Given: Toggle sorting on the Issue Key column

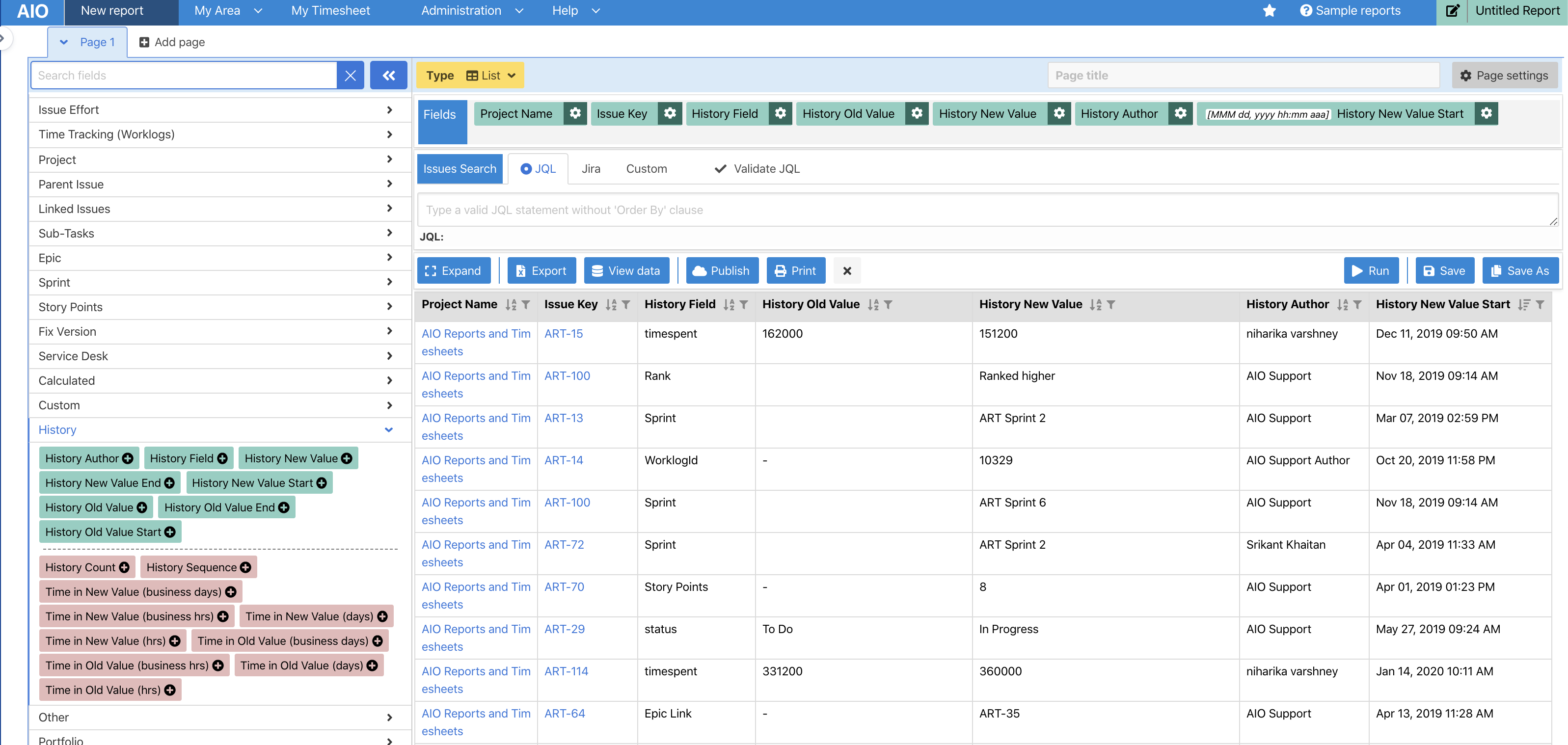Looking at the screenshot, I should [x=611, y=304].
